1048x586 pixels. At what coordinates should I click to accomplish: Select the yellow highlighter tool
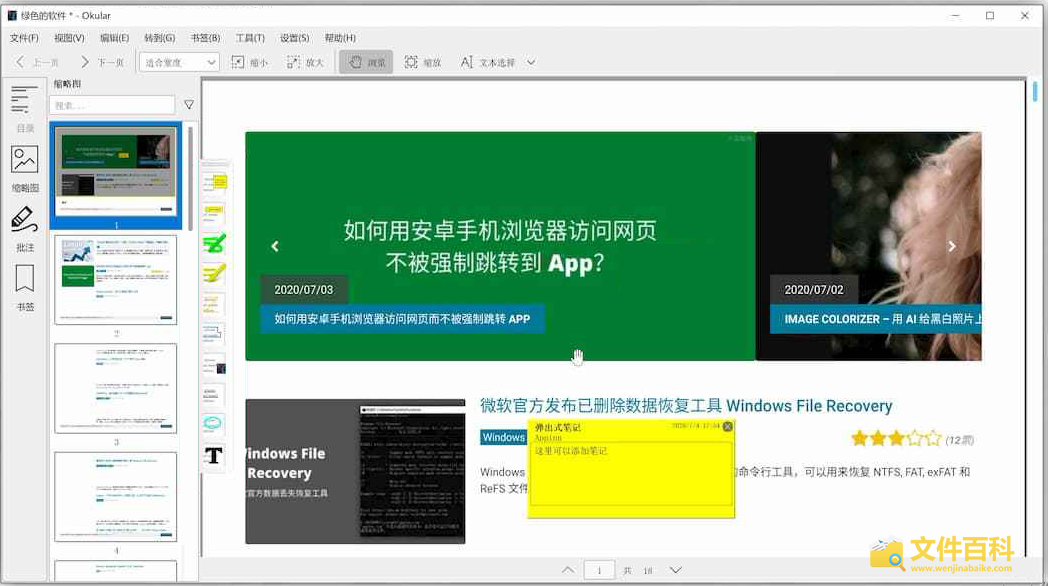pyautogui.click(x=214, y=273)
